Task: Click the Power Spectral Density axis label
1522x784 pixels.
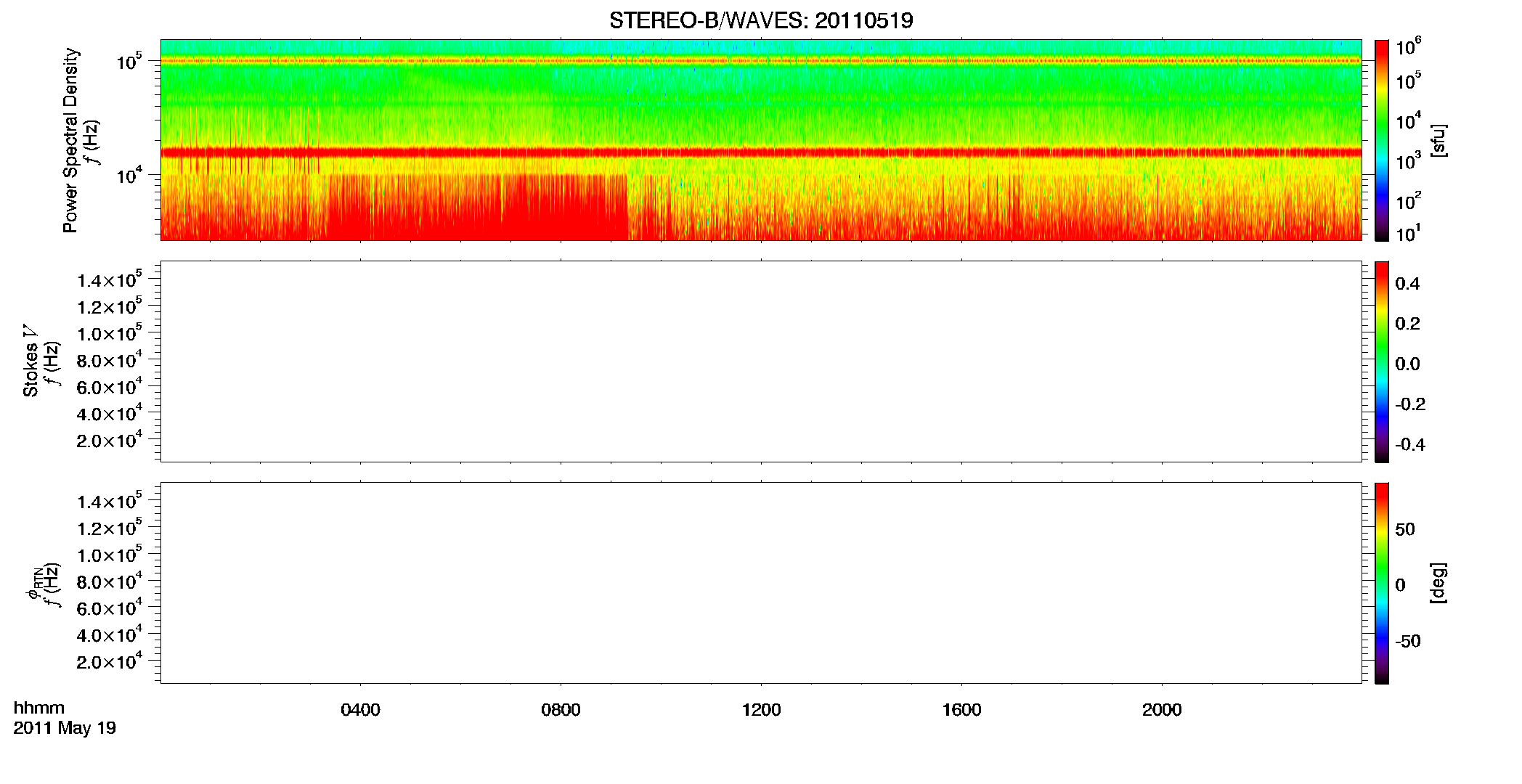Action: [70, 140]
